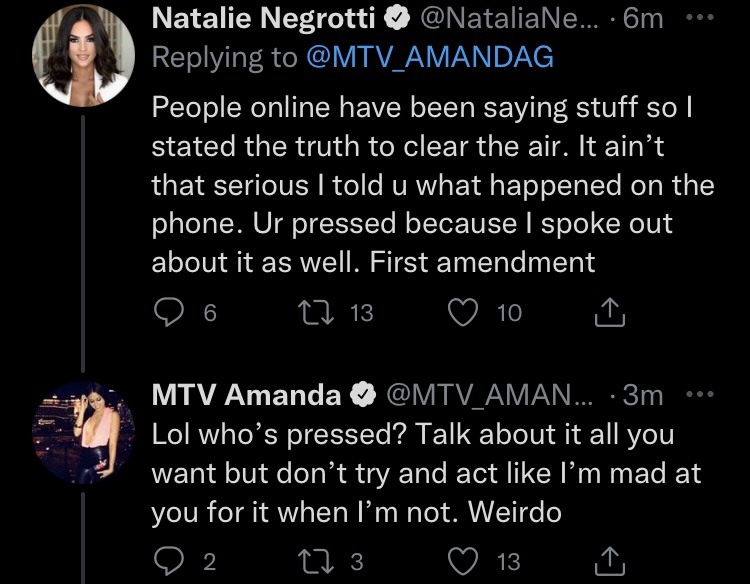
Task: Open the @NataliaNe... handle
Action: (509, 18)
